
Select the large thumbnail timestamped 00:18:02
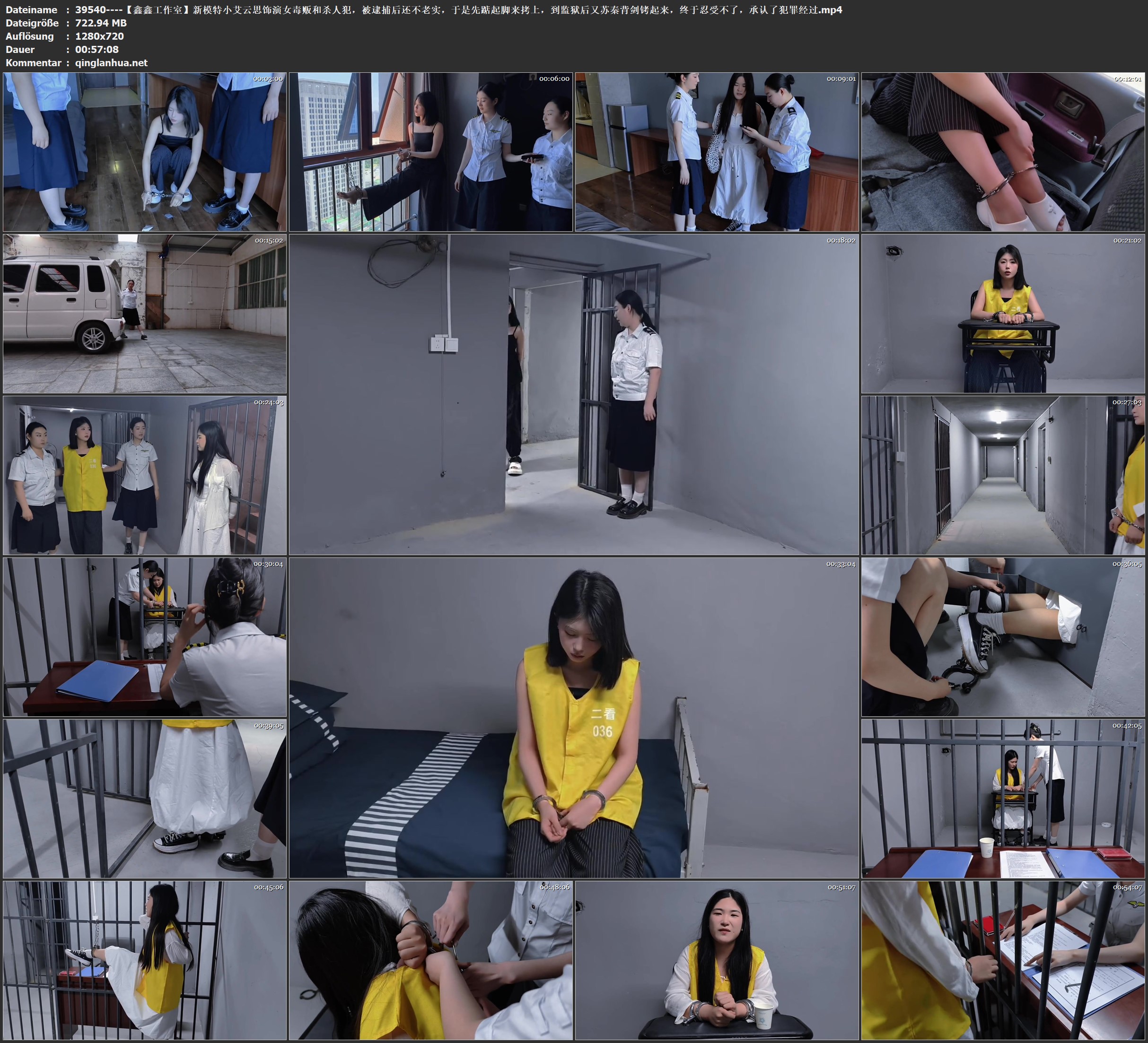[573, 394]
